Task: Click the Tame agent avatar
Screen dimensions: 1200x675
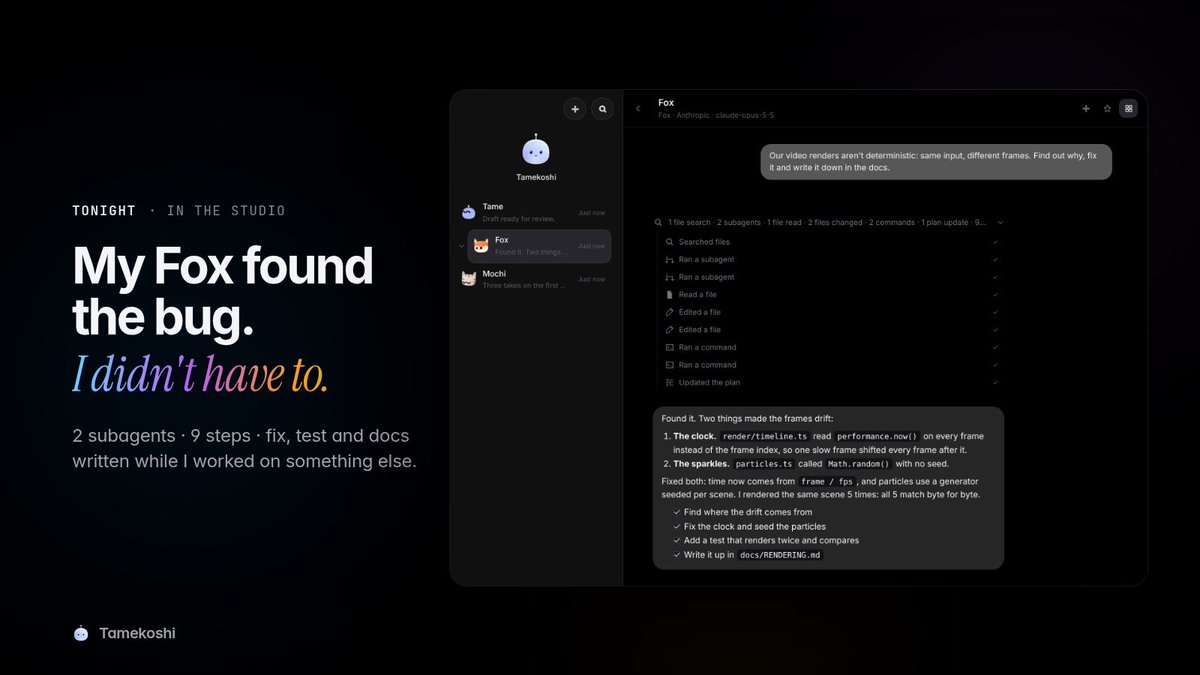Action: click(x=469, y=212)
